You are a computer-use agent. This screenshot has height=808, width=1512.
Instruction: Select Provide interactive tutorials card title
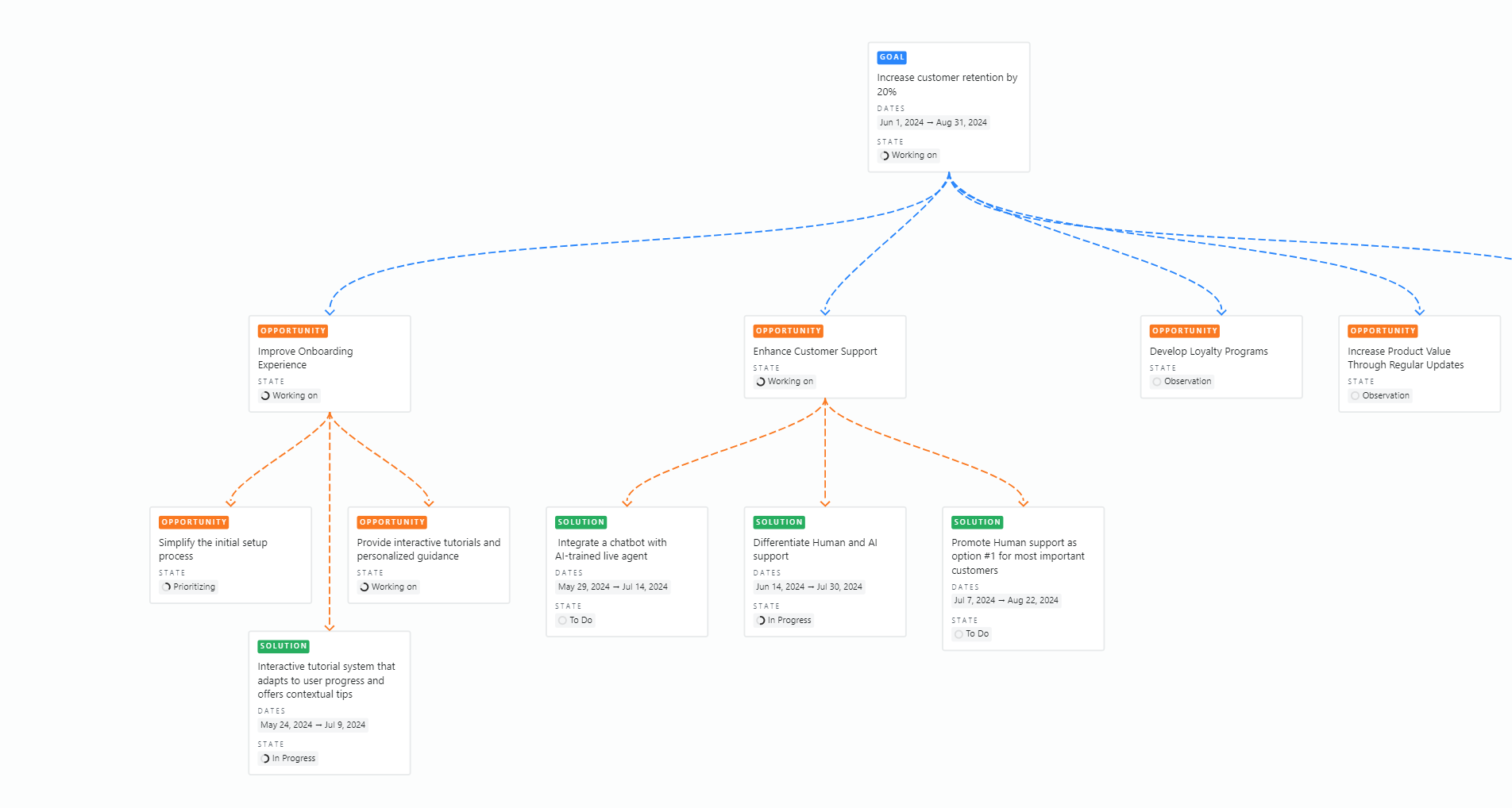pos(428,549)
